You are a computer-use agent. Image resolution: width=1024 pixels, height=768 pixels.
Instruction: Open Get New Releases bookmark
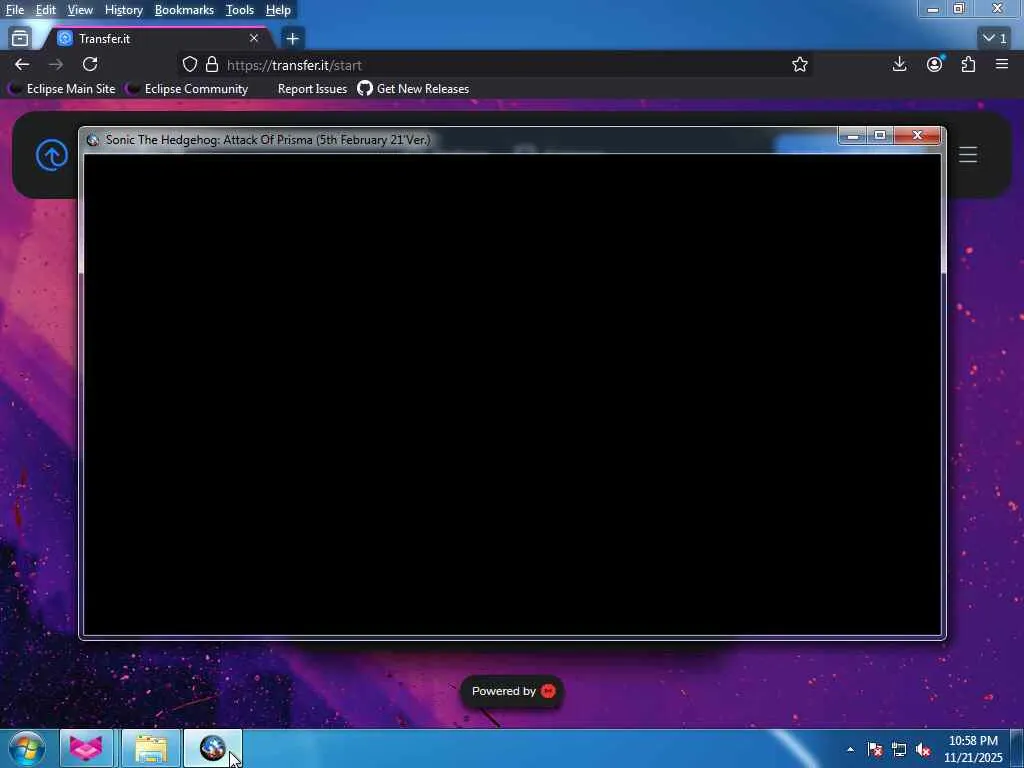pyautogui.click(x=413, y=89)
